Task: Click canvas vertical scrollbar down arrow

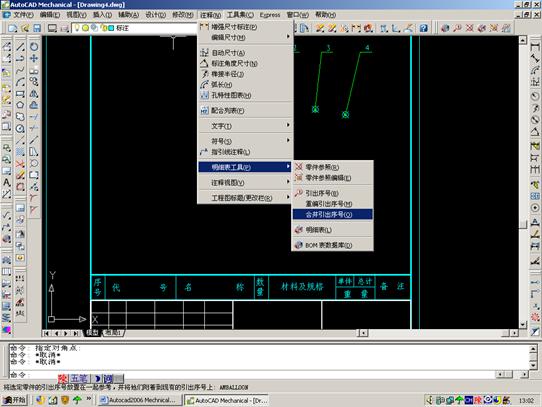Action: pos(523,324)
